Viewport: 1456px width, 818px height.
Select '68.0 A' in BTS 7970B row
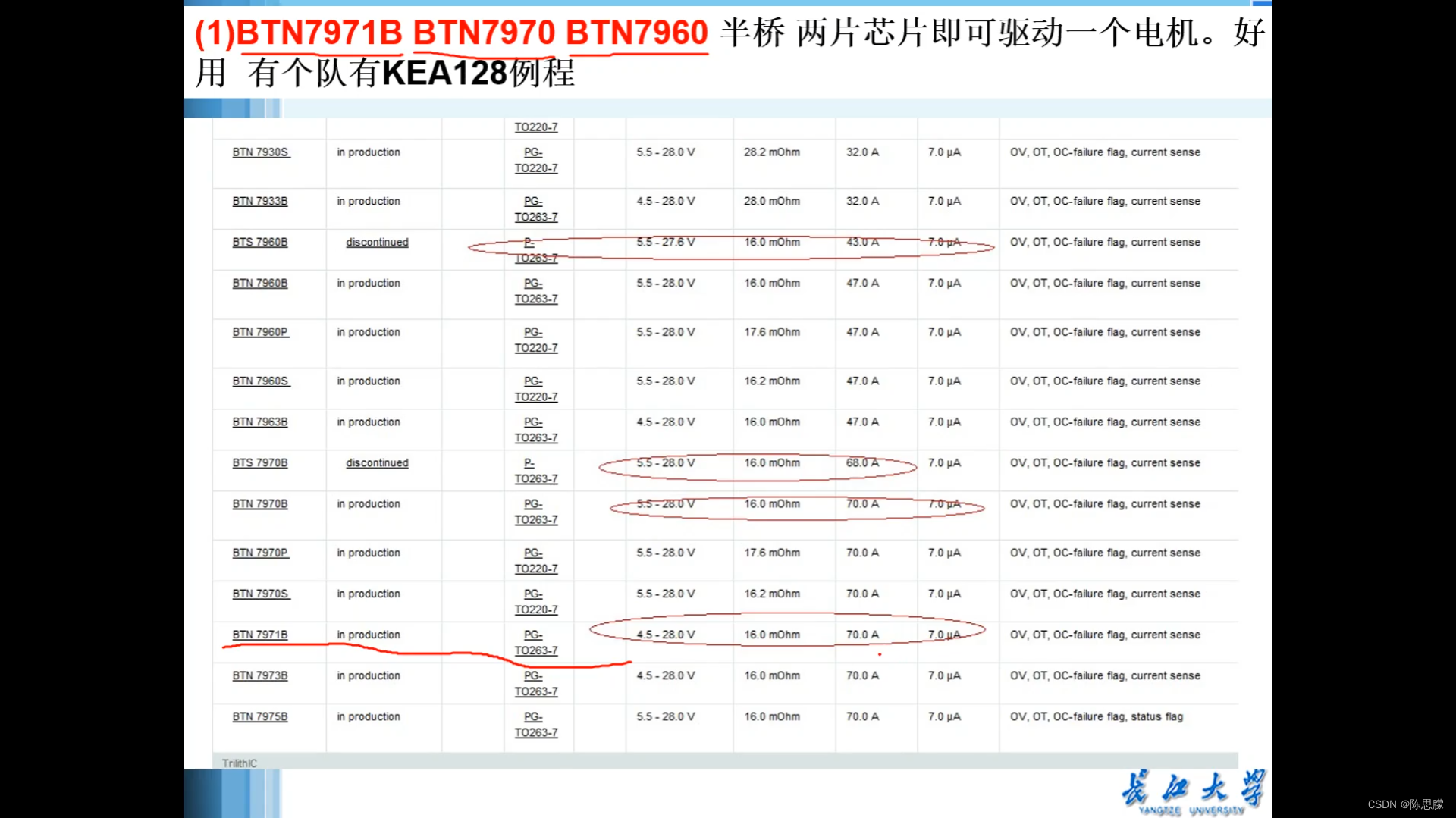(x=863, y=462)
